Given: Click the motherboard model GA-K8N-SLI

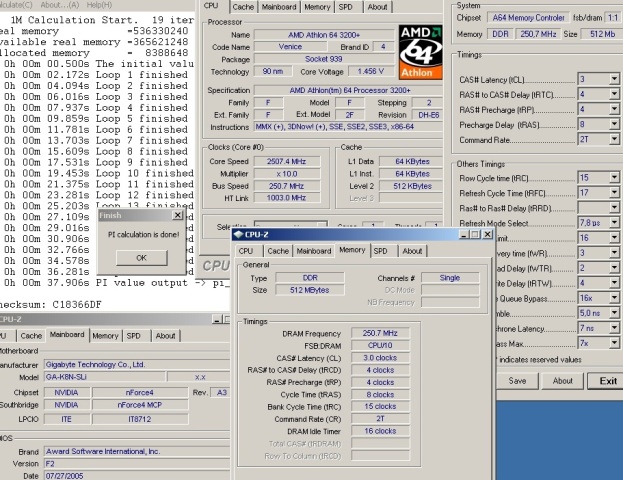Looking at the screenshot, I should pos(104,377).
